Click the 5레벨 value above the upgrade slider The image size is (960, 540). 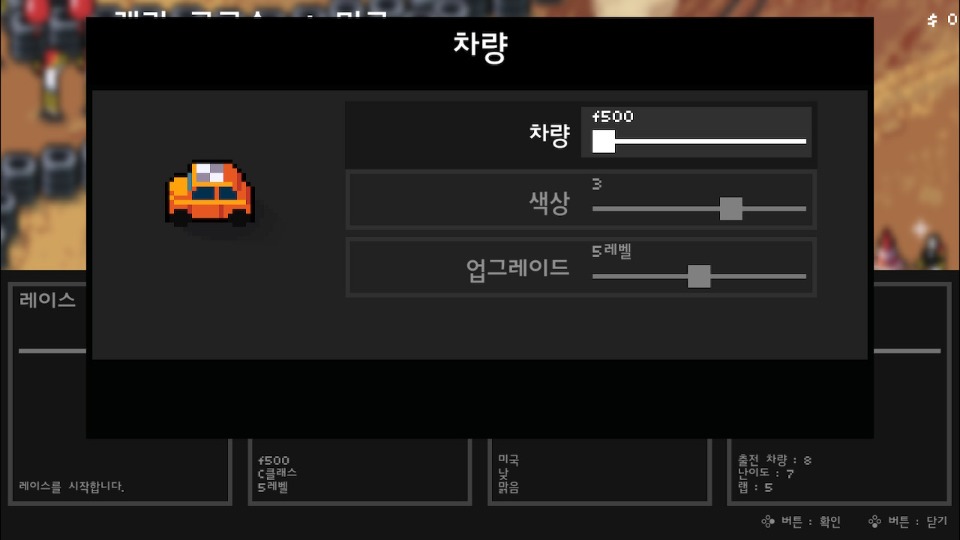pyautogui.click(x=612, y=251)
